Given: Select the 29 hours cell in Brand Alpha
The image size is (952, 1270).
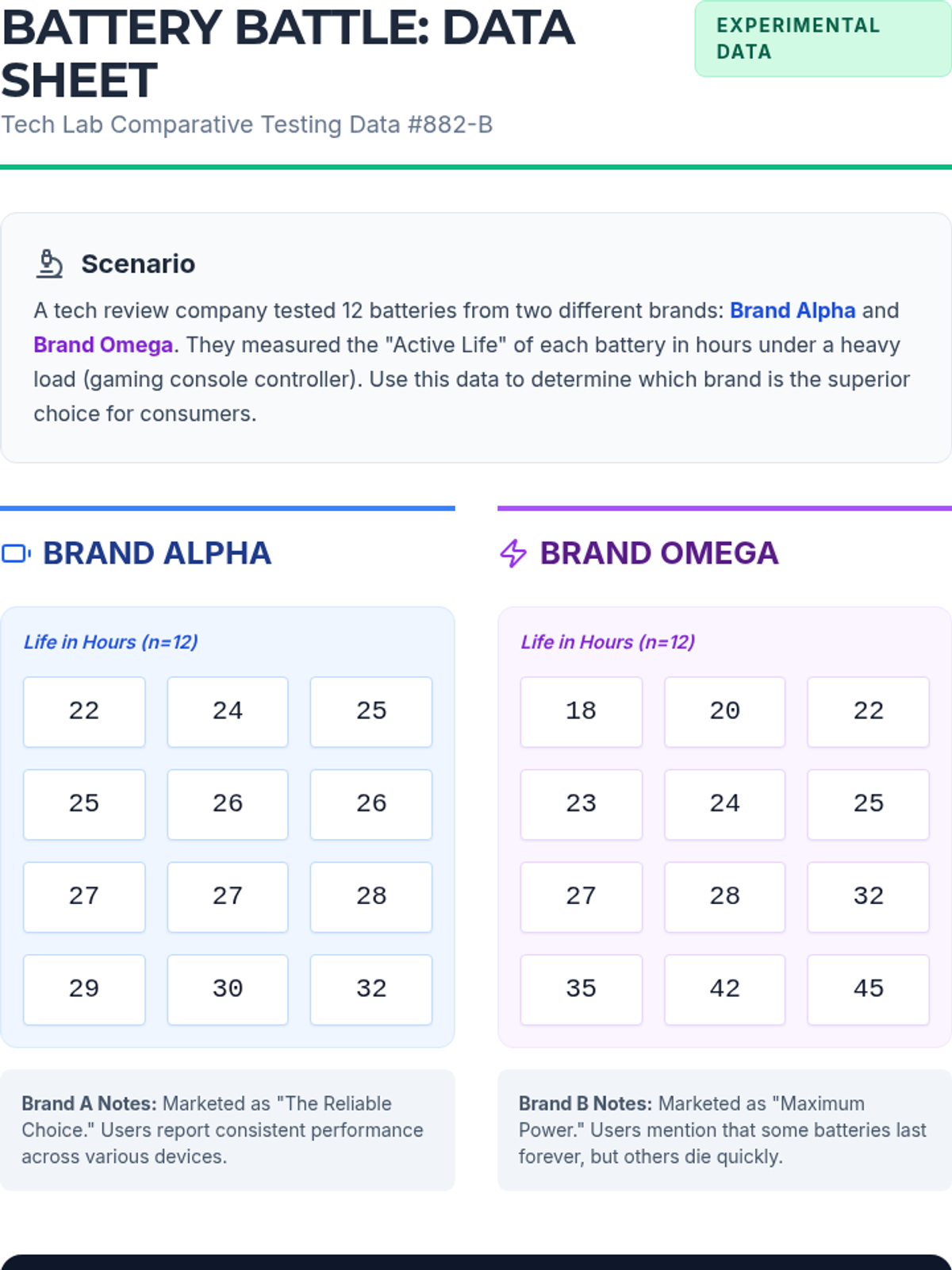Looking at the screenshot, I should click(x=84, y=989).
